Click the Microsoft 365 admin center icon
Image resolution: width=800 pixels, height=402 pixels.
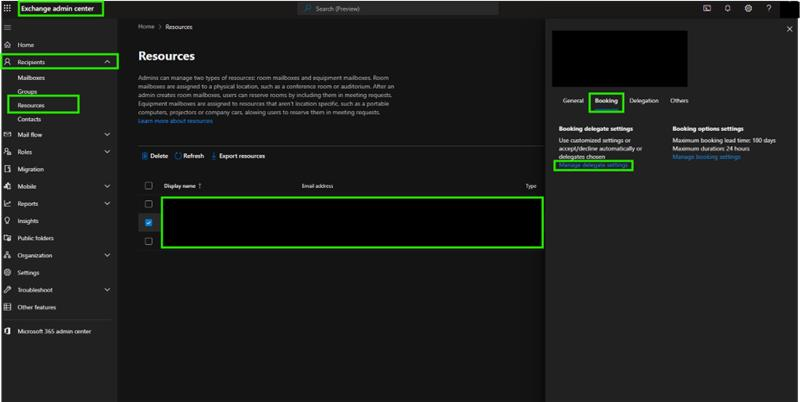(x=7, y=331)
